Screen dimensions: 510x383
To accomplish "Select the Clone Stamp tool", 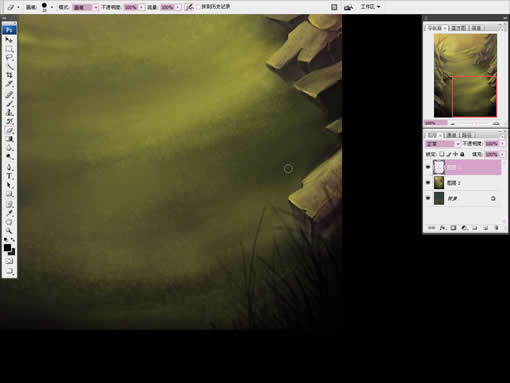I will point(9,112).
